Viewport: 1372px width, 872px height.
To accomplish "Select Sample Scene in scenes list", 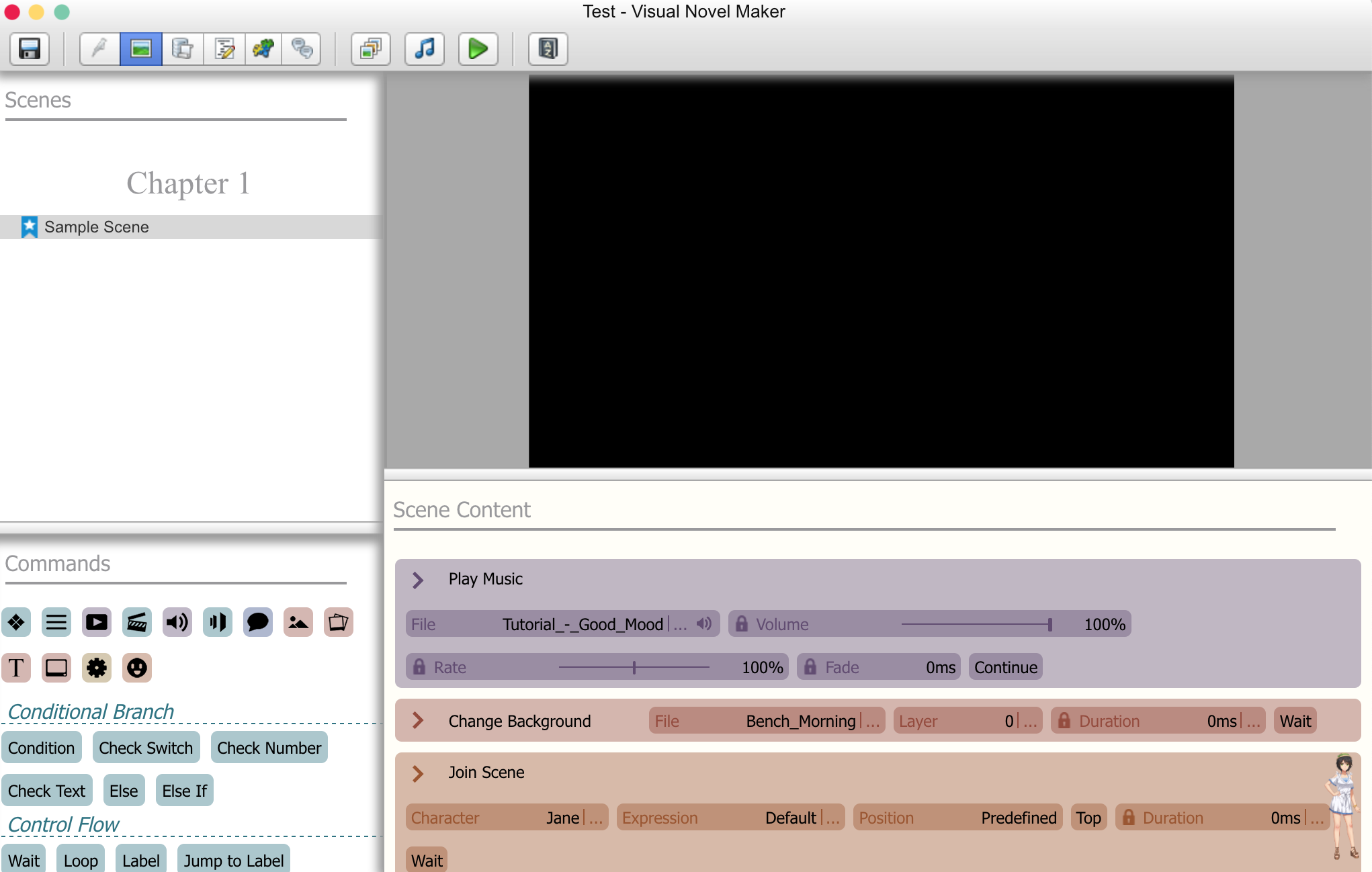I will (x=97, y=227).
